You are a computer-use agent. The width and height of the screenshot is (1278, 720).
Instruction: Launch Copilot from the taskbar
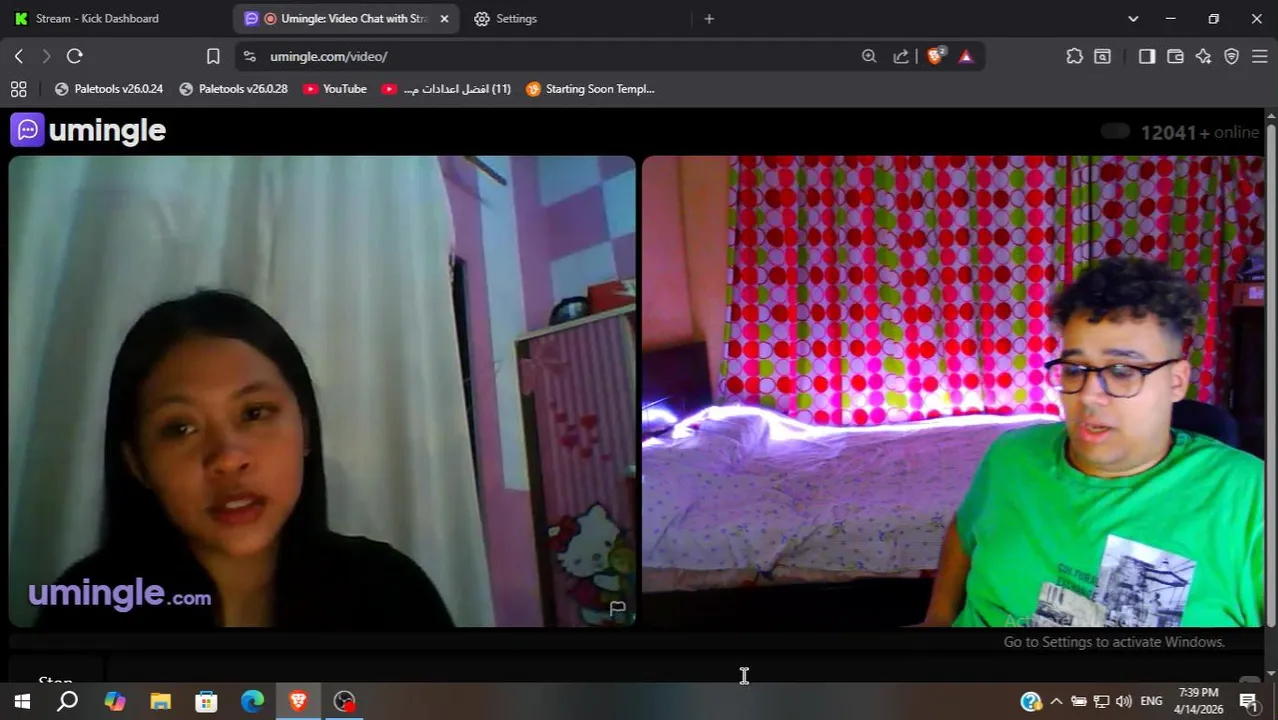pos(115,701)
